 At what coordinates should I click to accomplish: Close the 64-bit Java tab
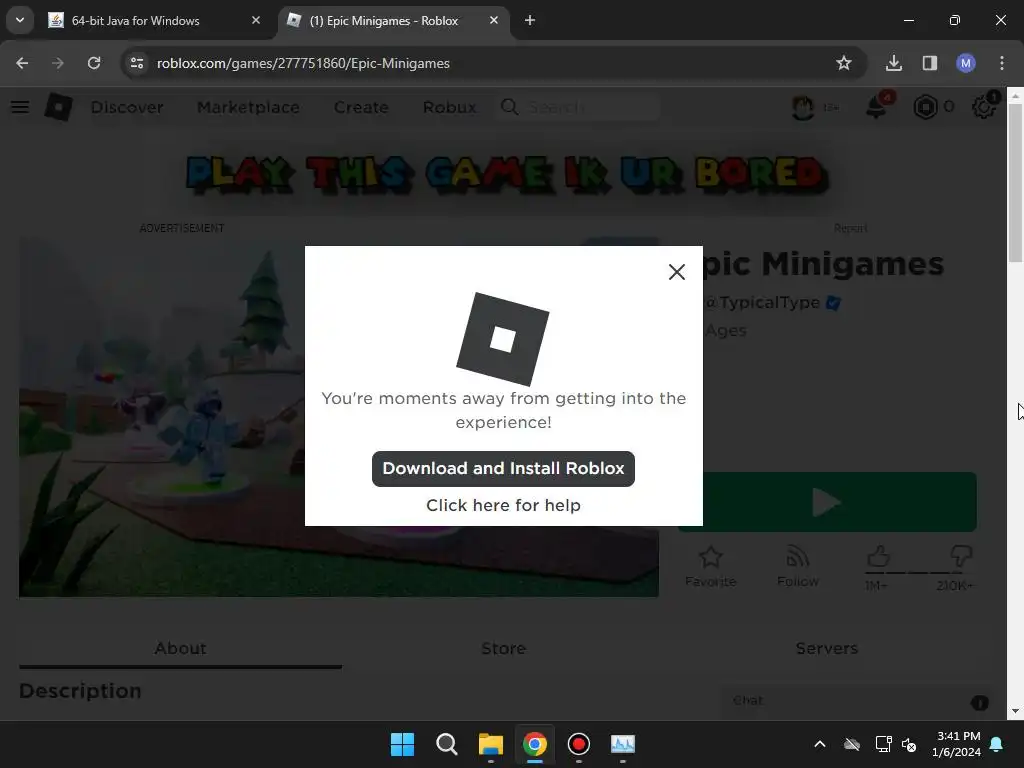tap(256, 20)
